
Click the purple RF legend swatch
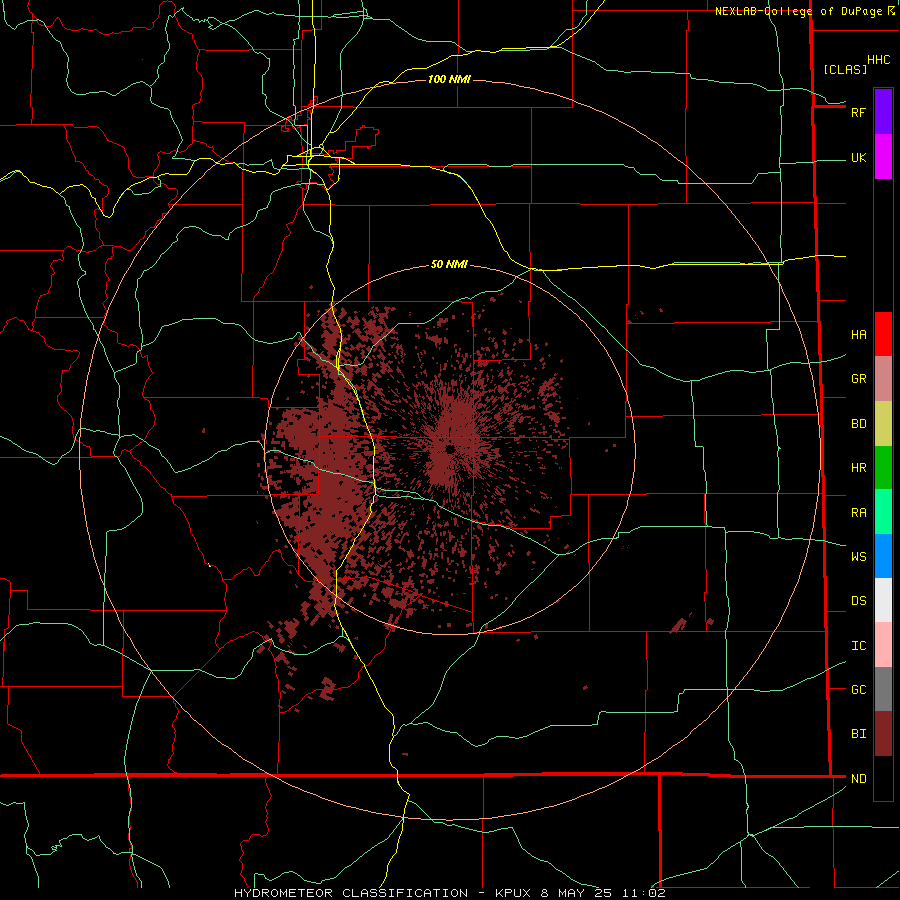tap(883, 112)
